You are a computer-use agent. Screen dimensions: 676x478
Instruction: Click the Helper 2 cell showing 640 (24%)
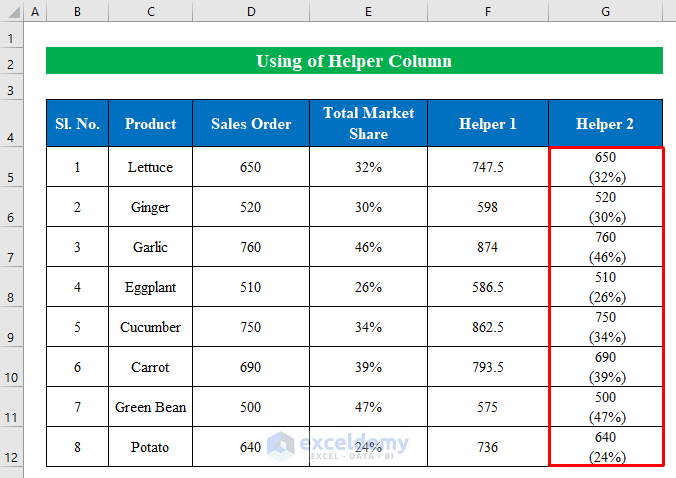pyautogui.click(x=605, y=447)
